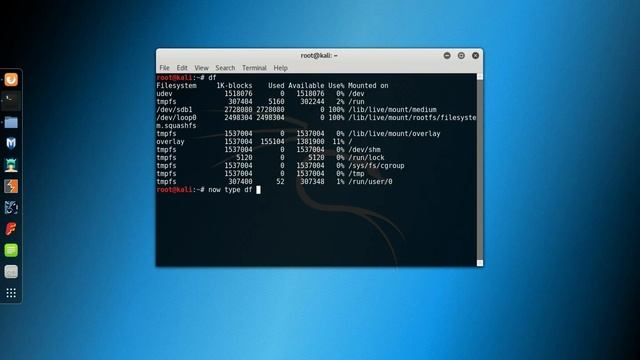Launch Armitage from the dock
This screenshot has height=360, width=640.
[x=11, y=165]
